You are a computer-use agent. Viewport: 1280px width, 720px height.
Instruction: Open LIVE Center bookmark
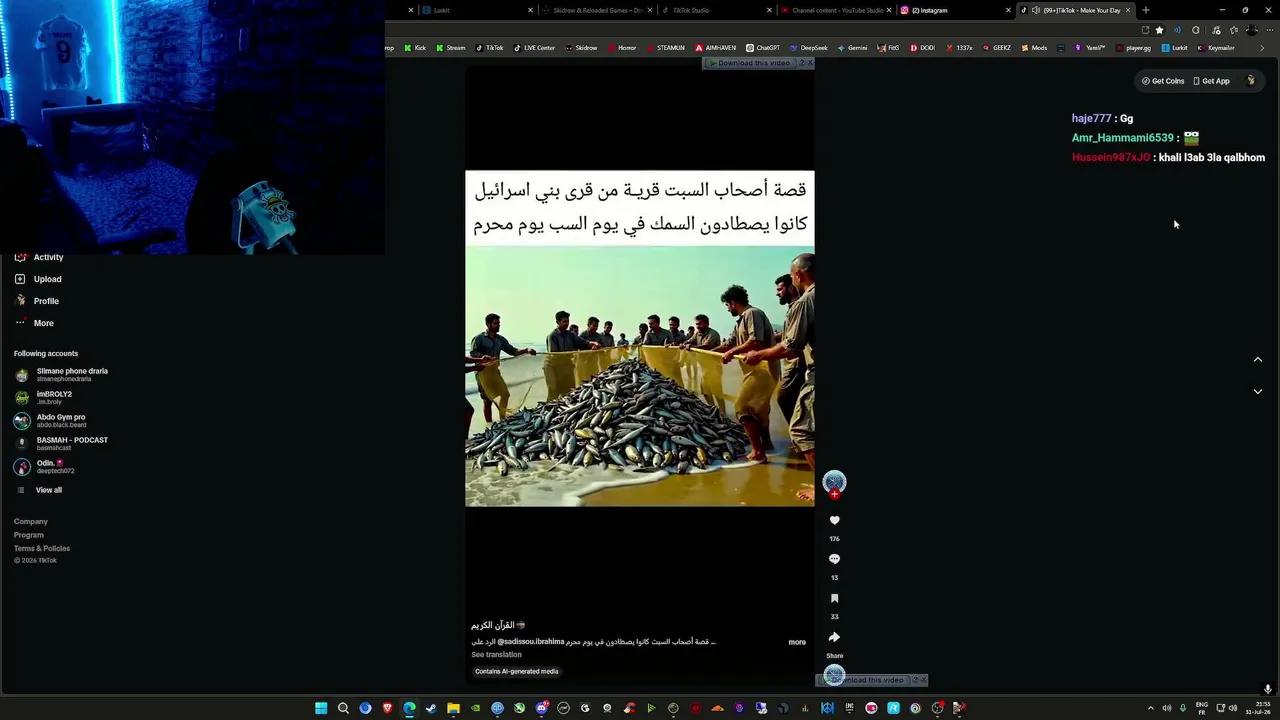coord(534,48)
